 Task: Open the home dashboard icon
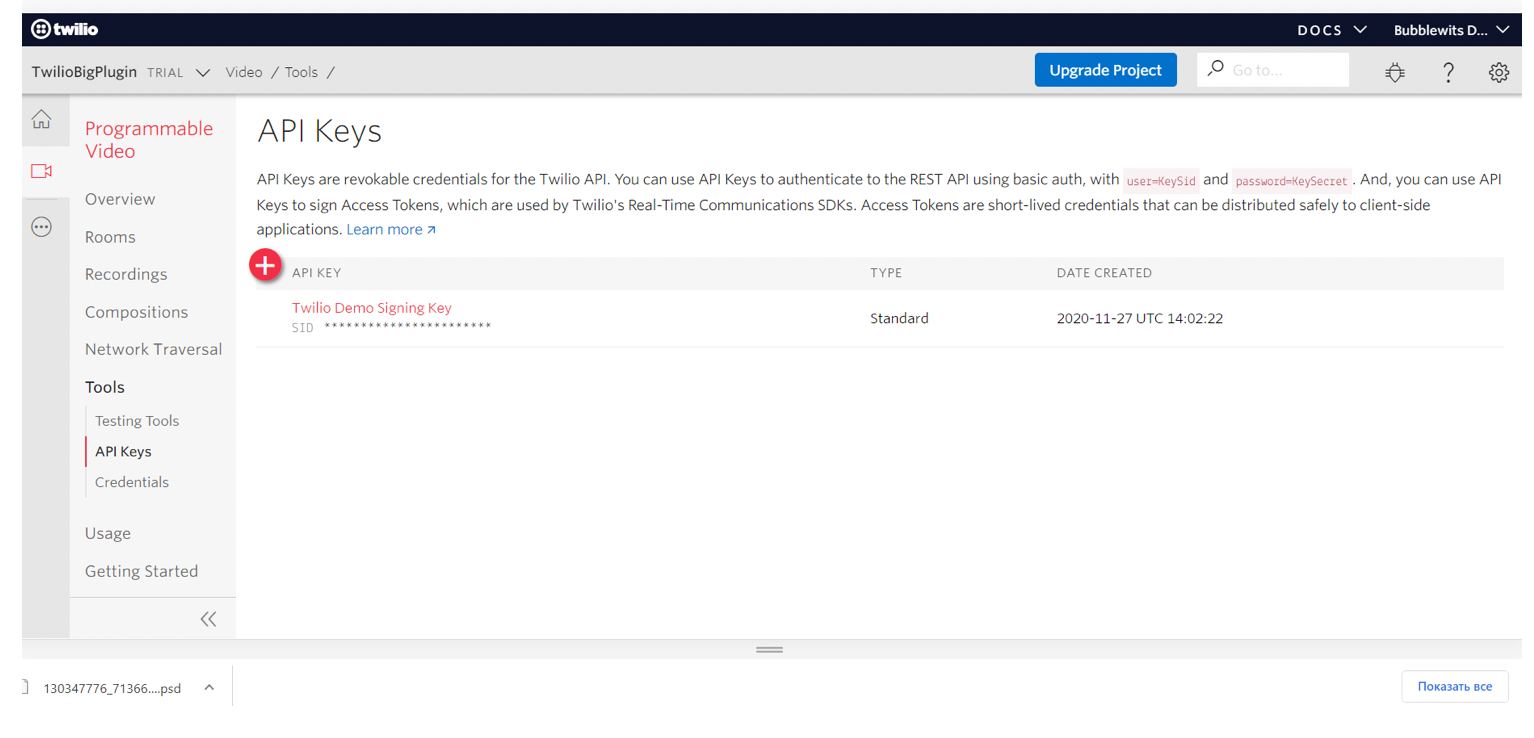[x=41, y=120]
